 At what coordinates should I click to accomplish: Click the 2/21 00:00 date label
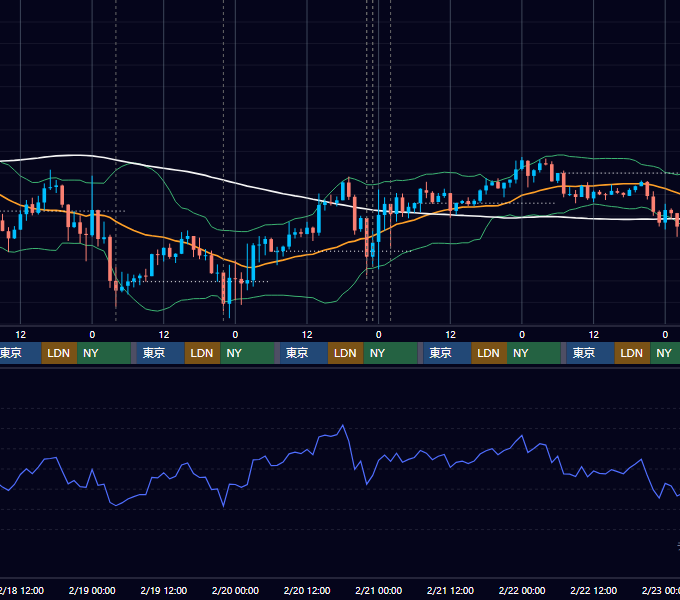coord(379,590)
